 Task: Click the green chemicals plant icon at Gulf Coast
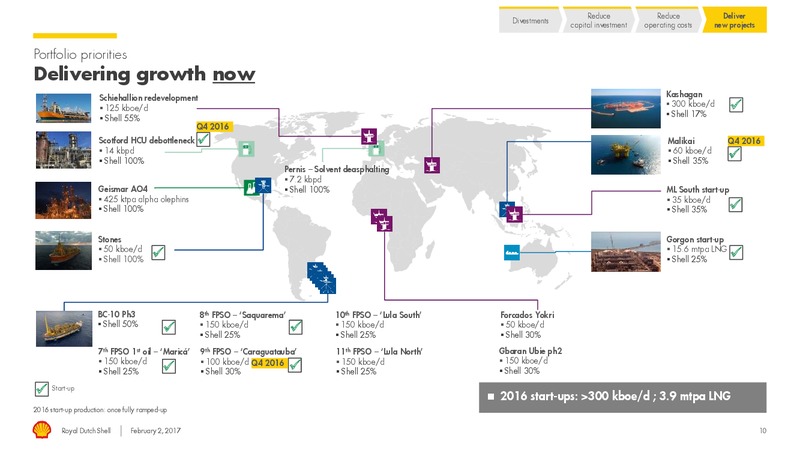click(x=250, y=188)
